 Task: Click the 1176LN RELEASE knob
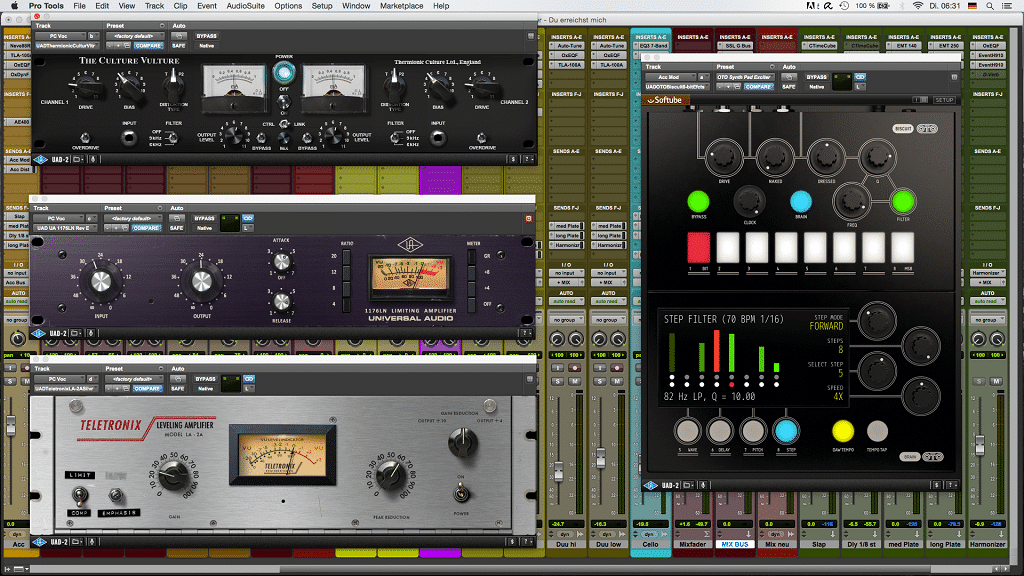click(x=281, y=302)
